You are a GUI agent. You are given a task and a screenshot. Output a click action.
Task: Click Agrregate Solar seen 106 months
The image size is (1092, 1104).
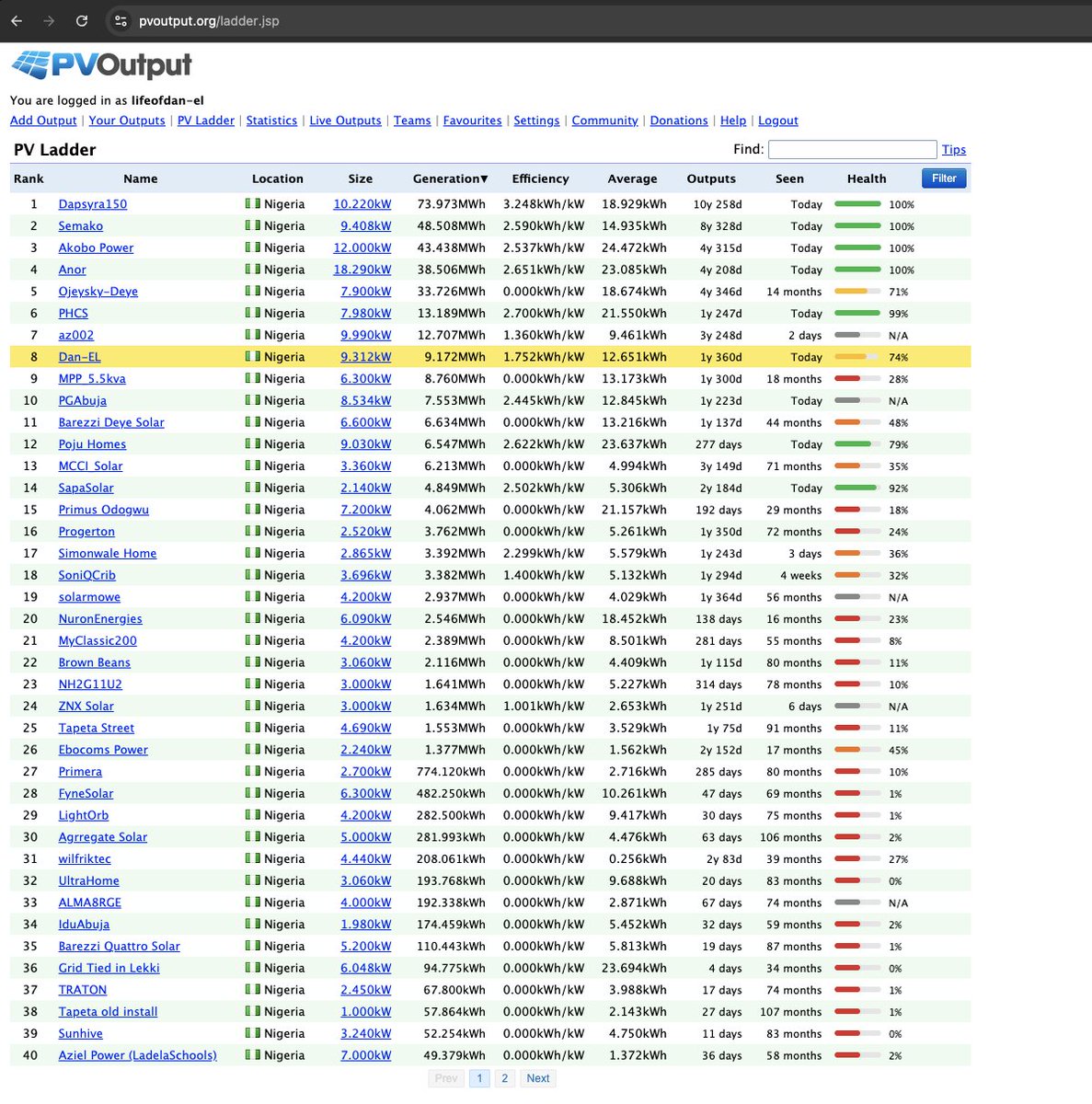point(791,837)
